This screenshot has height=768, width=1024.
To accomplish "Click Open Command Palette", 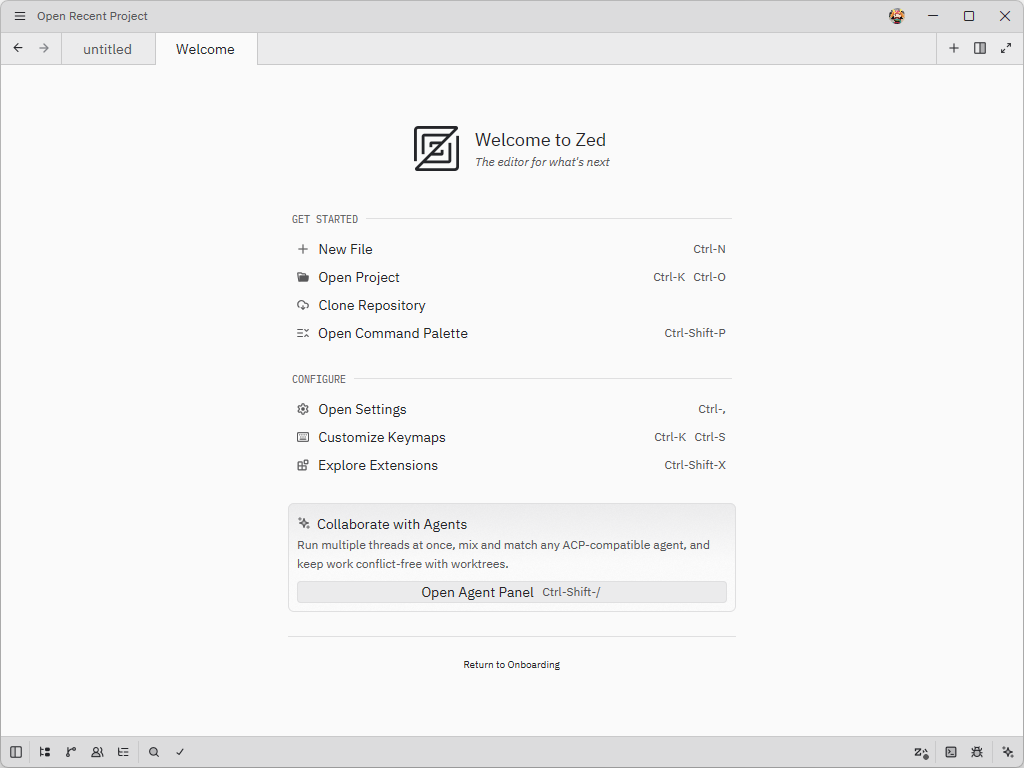I will click(x=511, y=334).
